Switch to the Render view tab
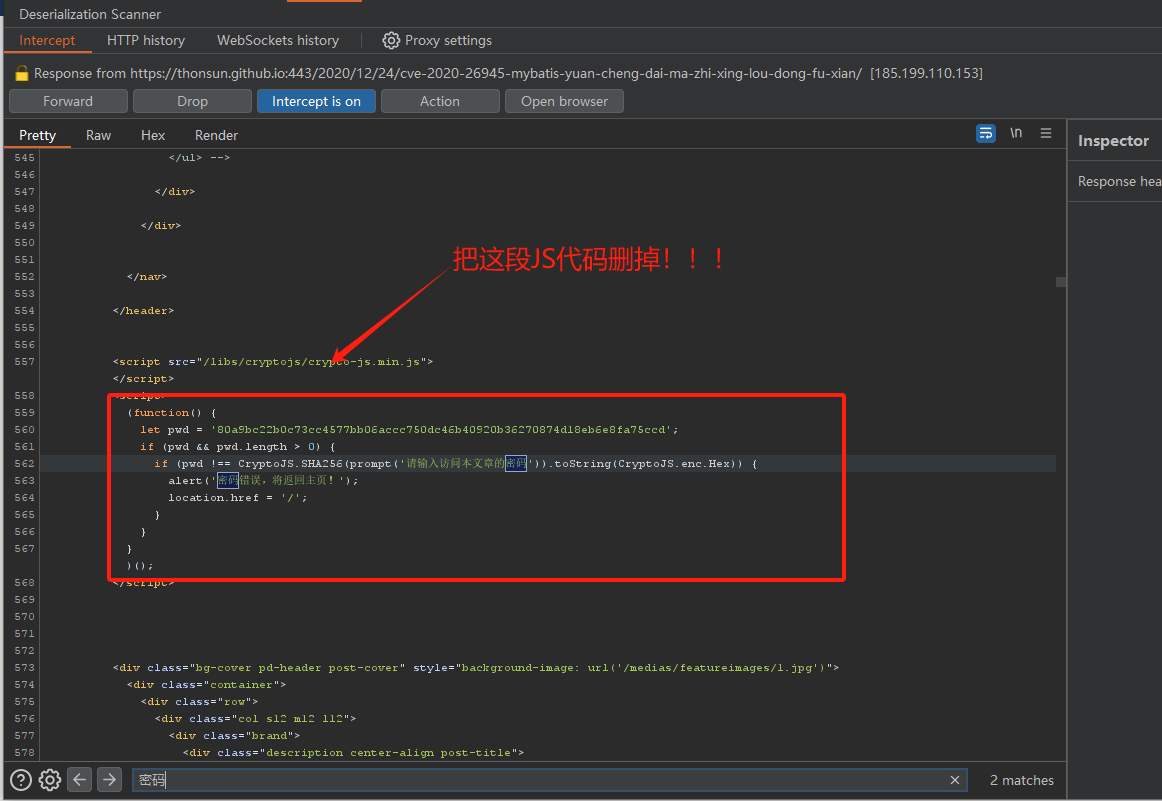Image resolution: width=1162 pixels, height=801 pixels. pyautogui.click(x=216, y=135)
